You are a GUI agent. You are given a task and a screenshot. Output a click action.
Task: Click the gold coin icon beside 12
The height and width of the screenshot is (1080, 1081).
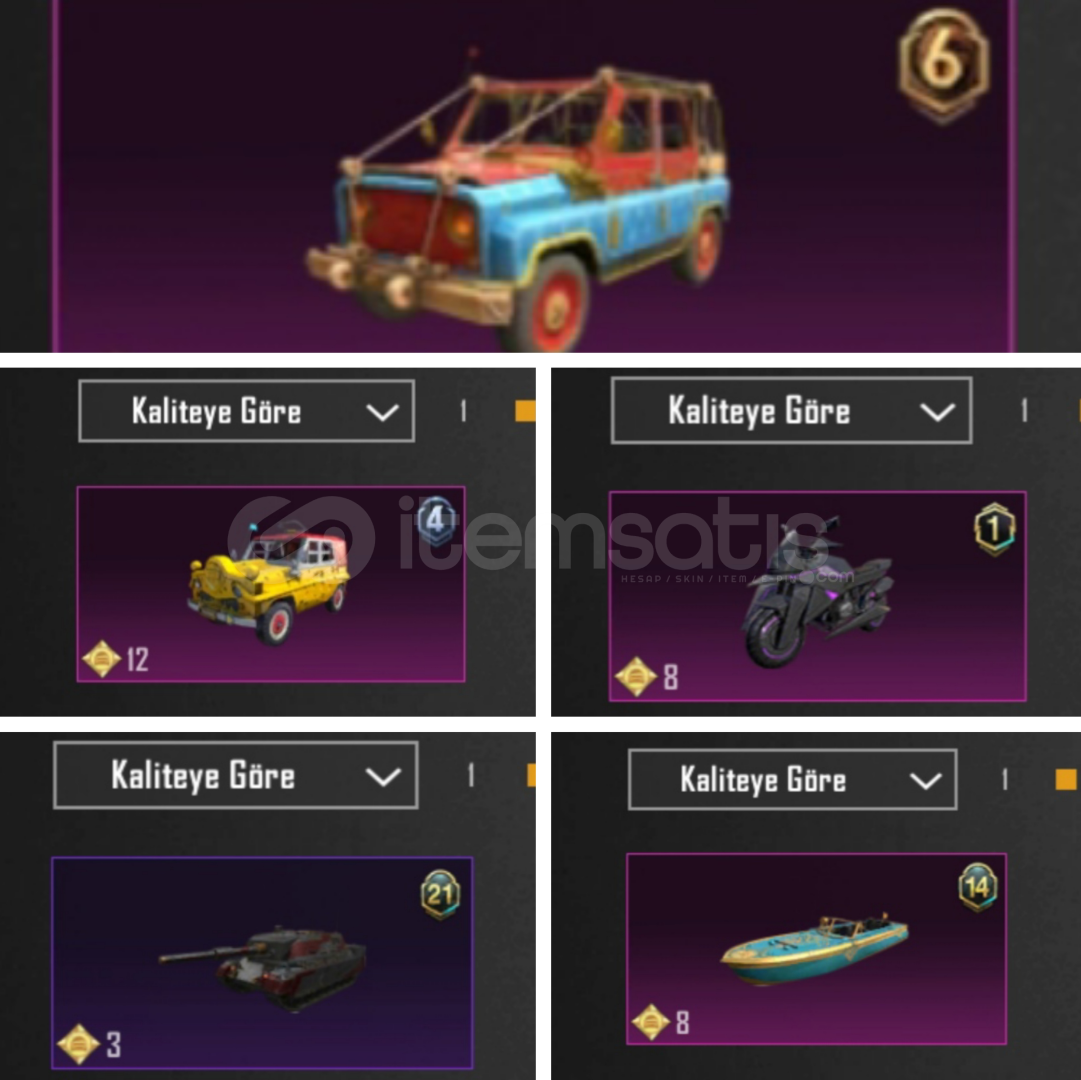(101, 659)
